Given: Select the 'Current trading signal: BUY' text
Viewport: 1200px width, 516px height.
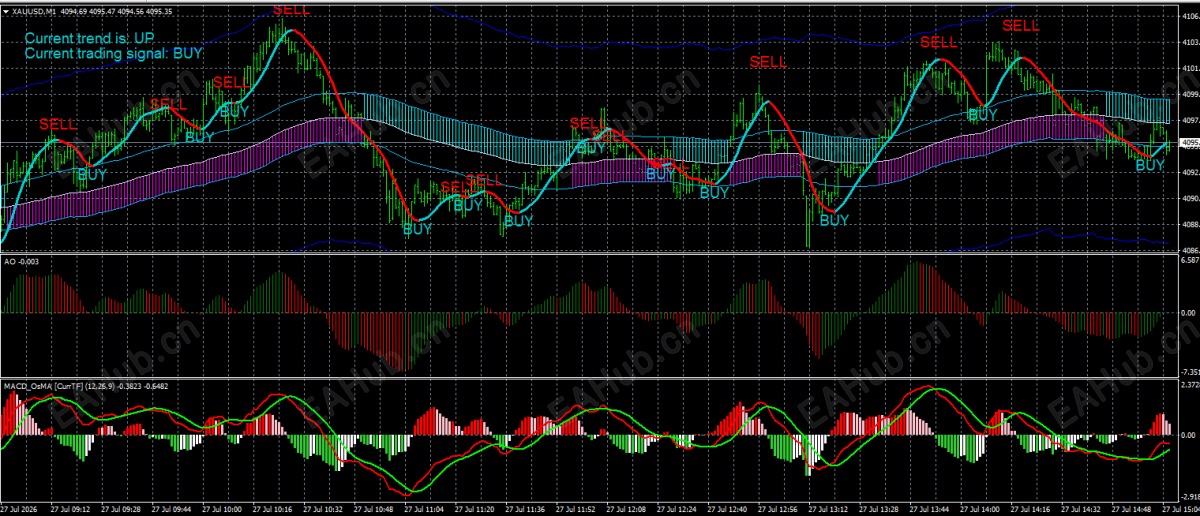Looking at the screenshot, I should pyautogui.click(x=113, y=53).
